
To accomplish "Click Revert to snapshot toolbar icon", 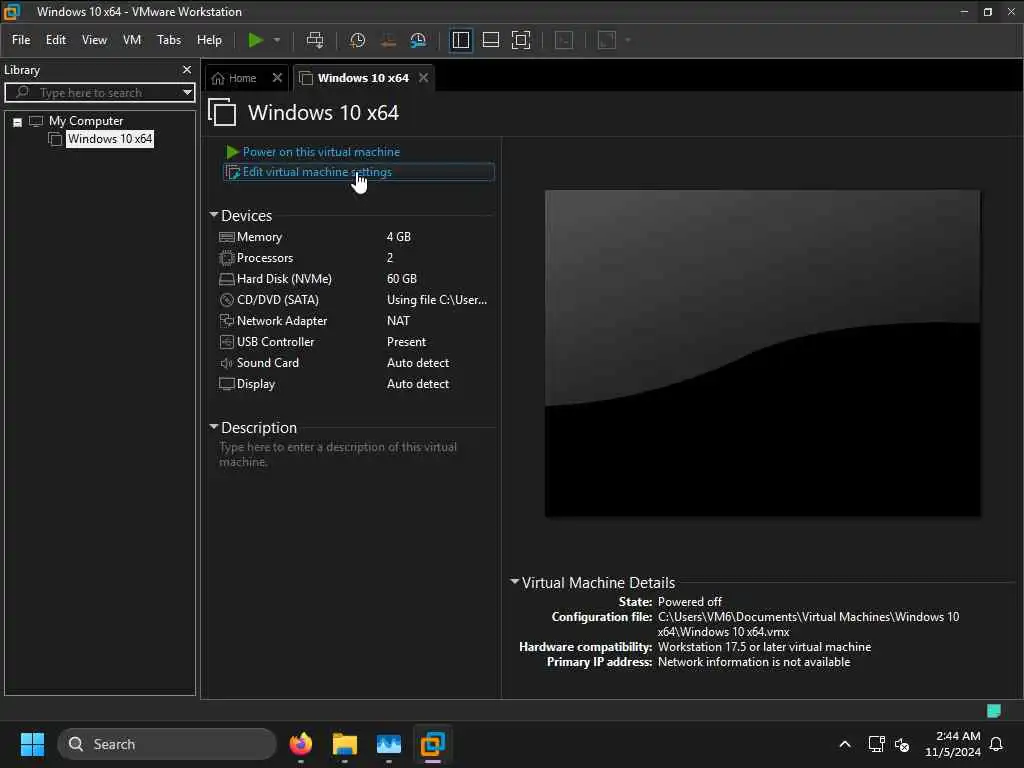I will point(388,40).
